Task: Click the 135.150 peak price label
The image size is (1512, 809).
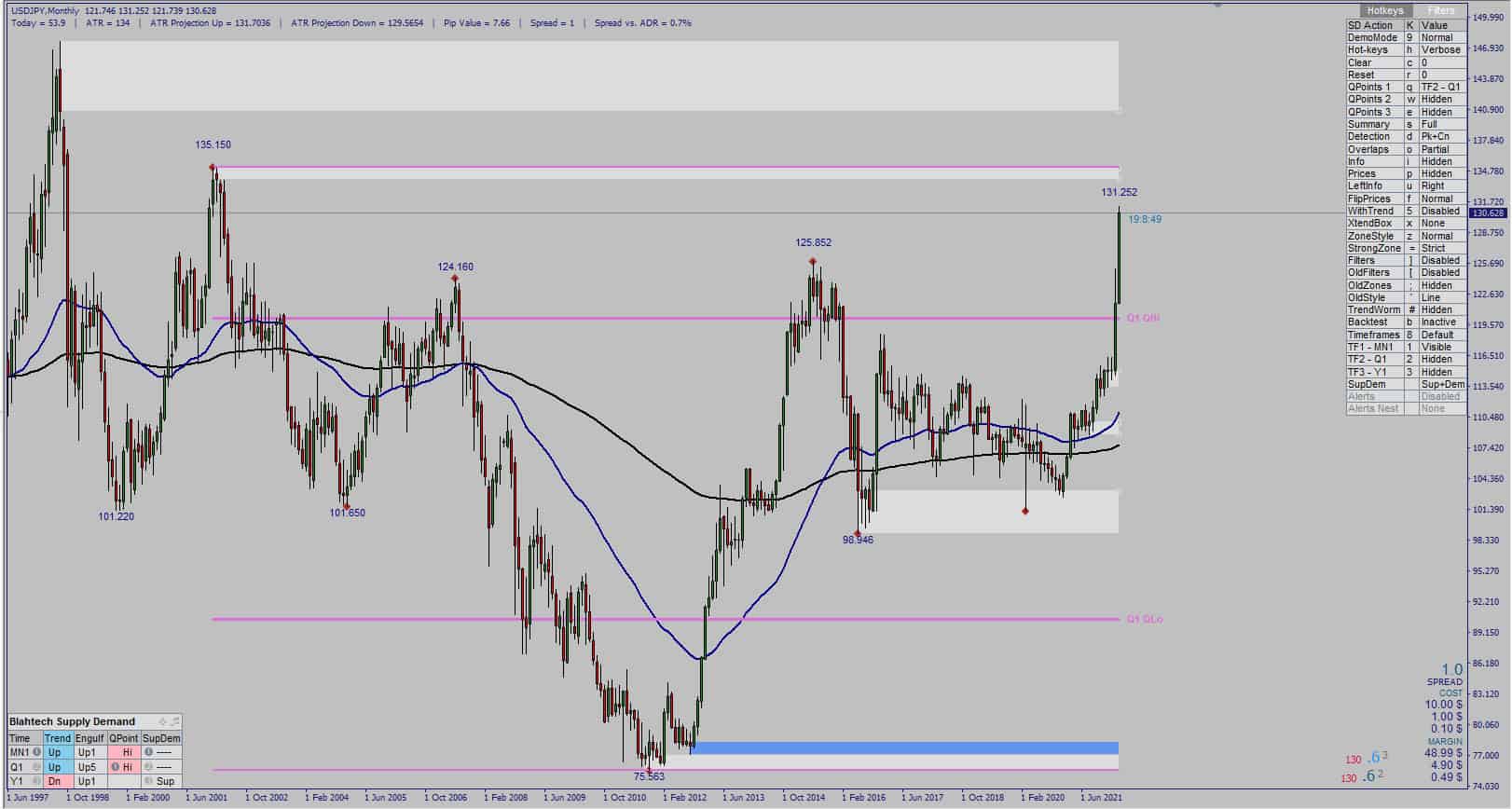Action: [x=213, y=144]
